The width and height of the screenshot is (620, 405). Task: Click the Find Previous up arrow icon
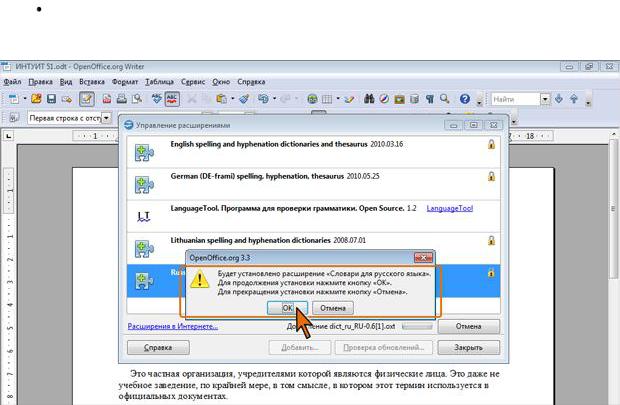point(574,99)
